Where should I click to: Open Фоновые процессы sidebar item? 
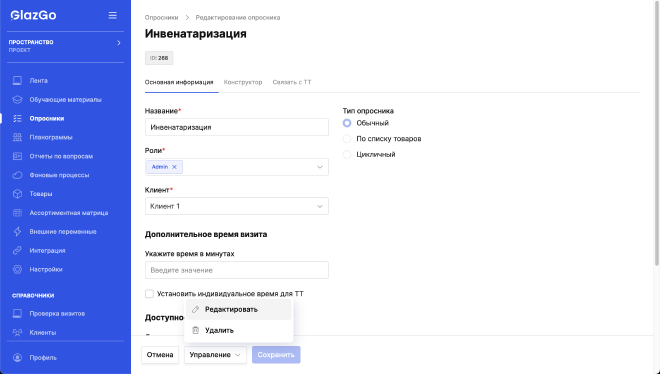point(59,175)
